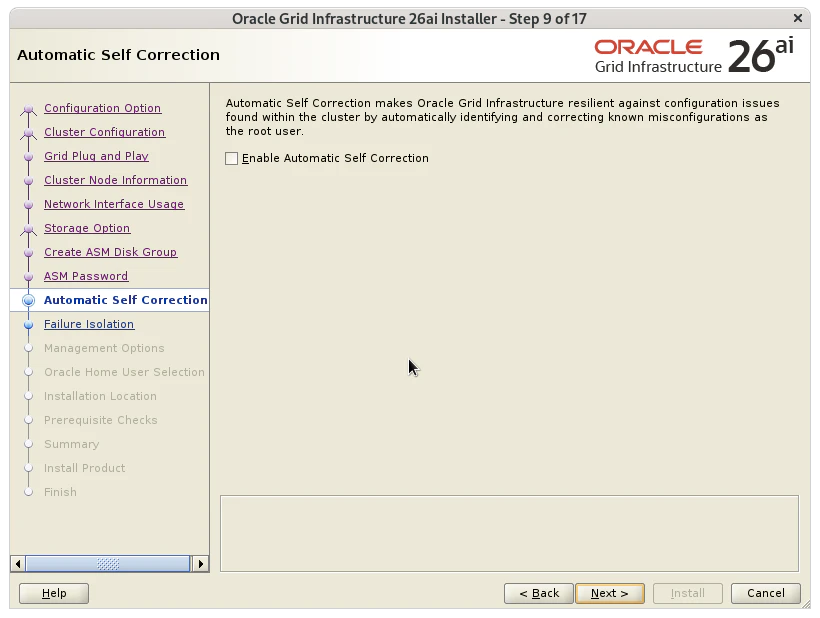Click the empty message details pane
Image resolution: width=820 pixels, height=618 pixels.
click(x=509, y=533)
